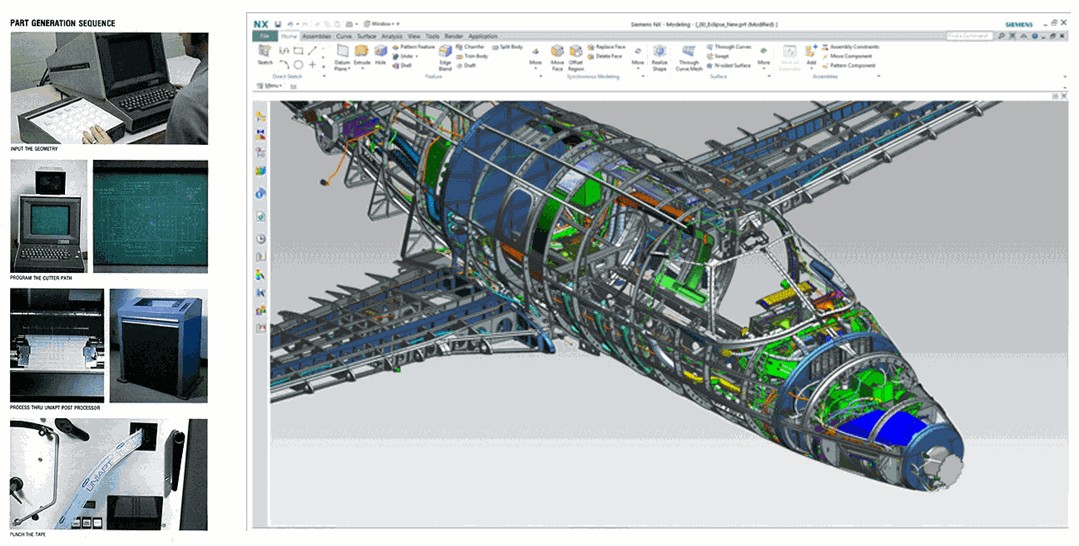Screen dimensions: 1079x546
Task: Click the Shell command
Action: click(403, 65)
